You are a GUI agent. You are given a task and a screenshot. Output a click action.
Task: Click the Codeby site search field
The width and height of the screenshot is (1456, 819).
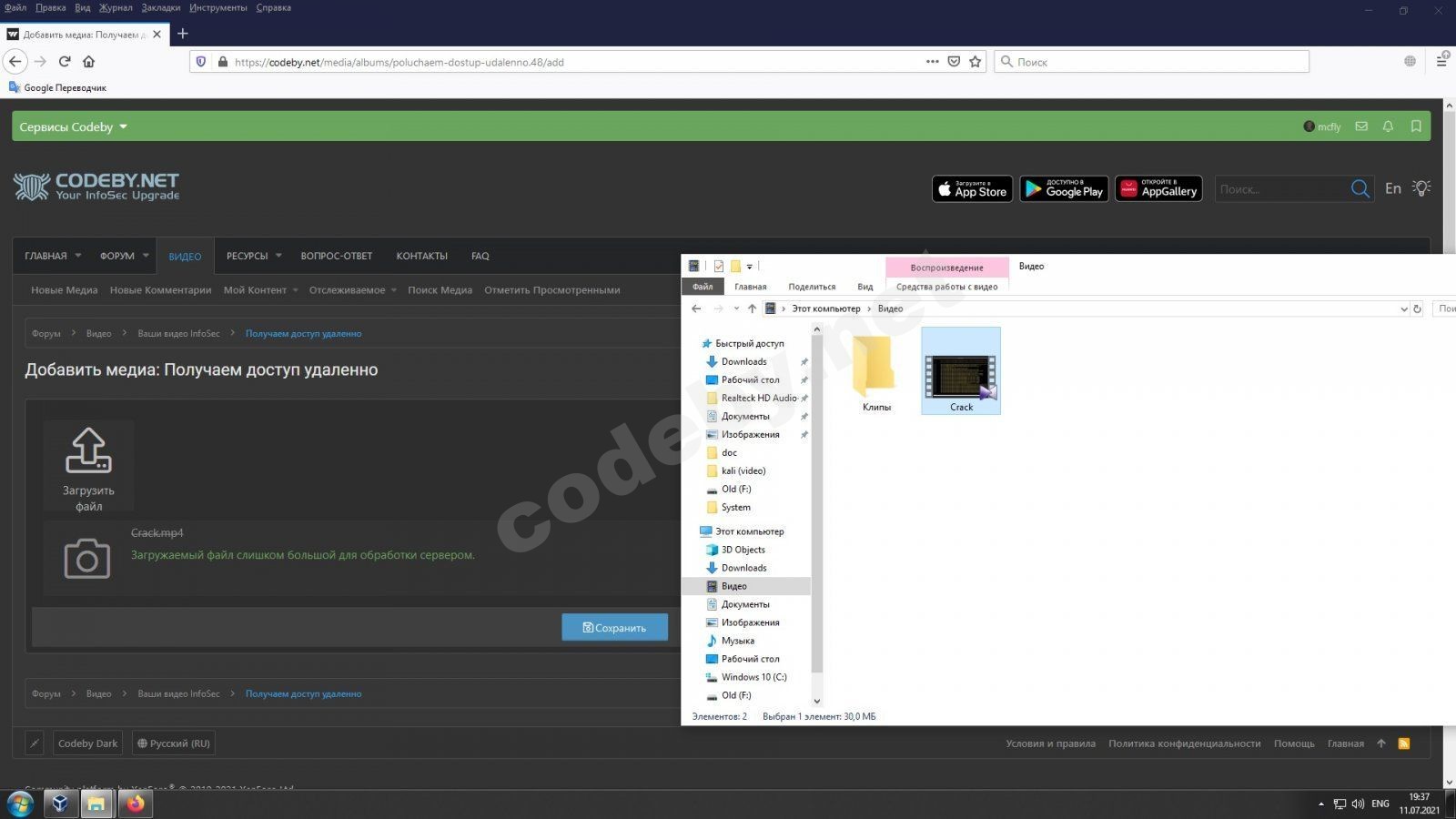pos(1281,188)
